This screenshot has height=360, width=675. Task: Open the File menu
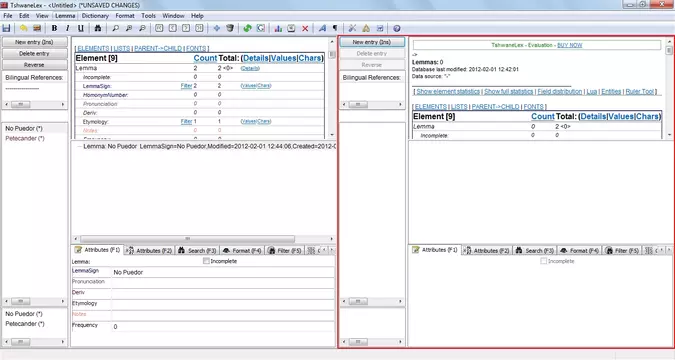coord(8,16)
